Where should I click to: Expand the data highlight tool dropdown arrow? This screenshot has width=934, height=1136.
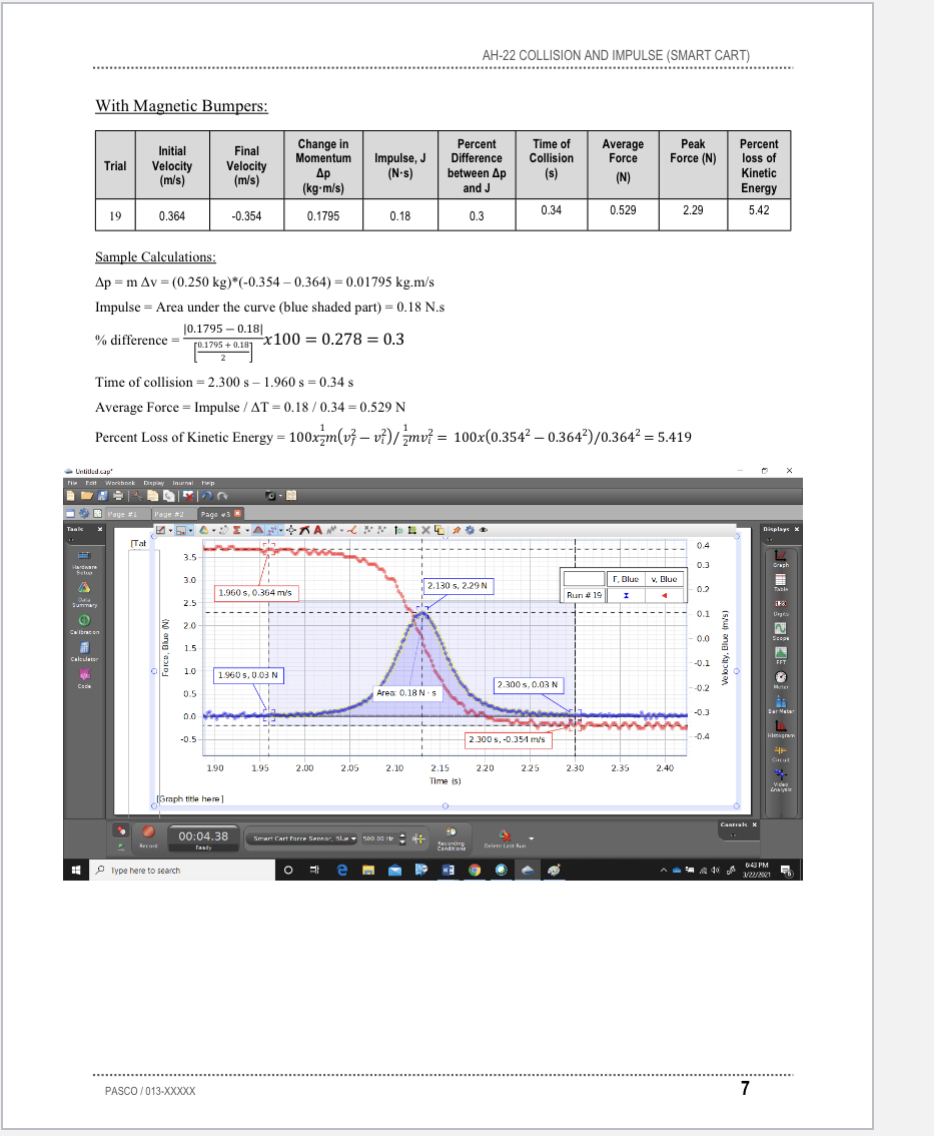(191, 531)
